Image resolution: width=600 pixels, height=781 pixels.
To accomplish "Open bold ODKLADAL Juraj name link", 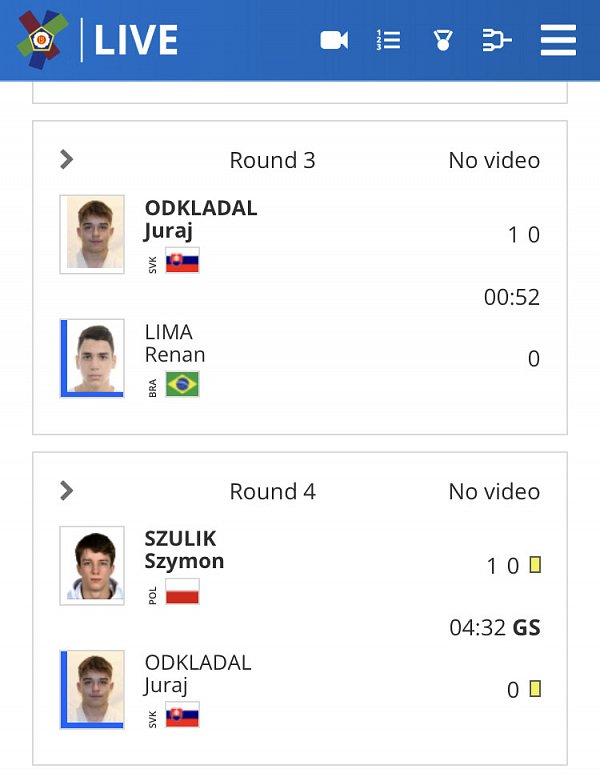I will (x=201, y=219).
